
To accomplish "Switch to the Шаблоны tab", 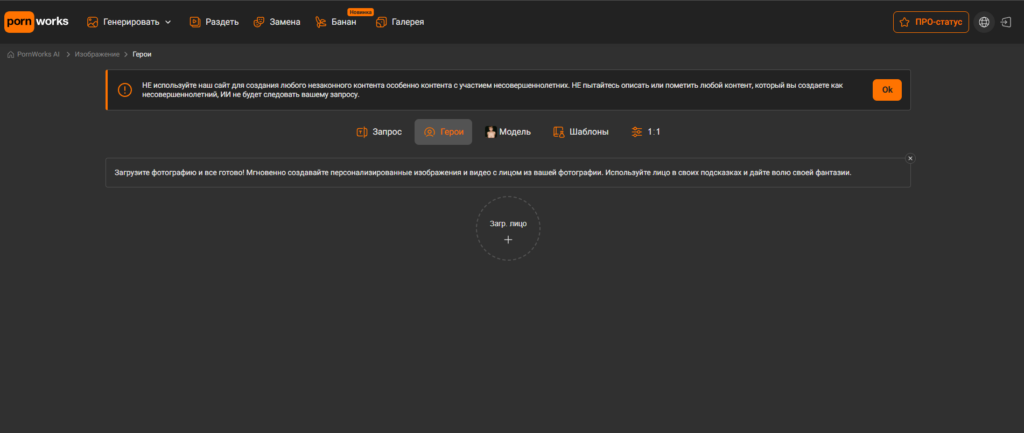I will pyautogui.click(x=581, y=132).
